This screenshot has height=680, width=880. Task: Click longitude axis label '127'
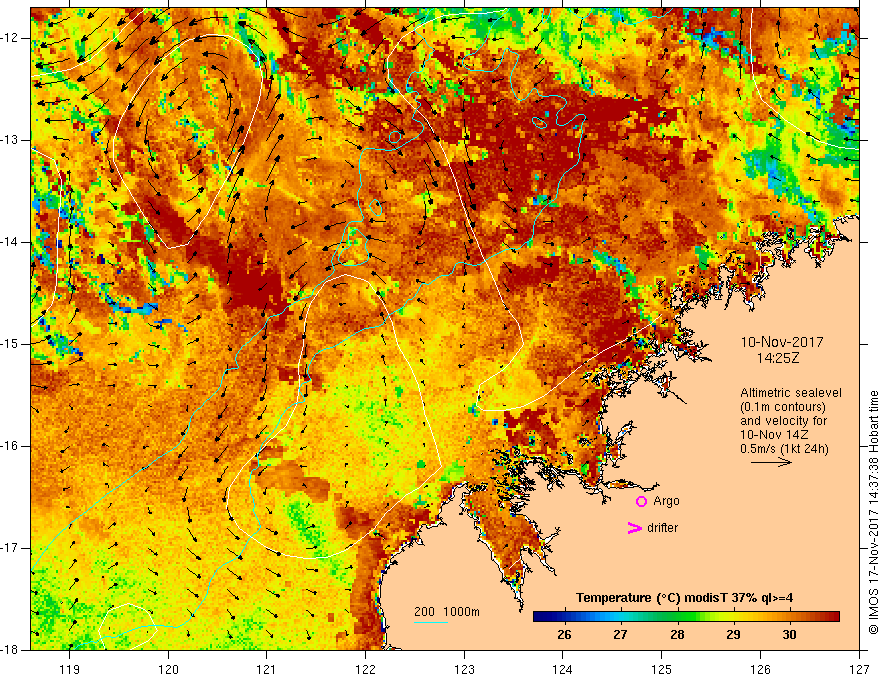click(859, 669)
